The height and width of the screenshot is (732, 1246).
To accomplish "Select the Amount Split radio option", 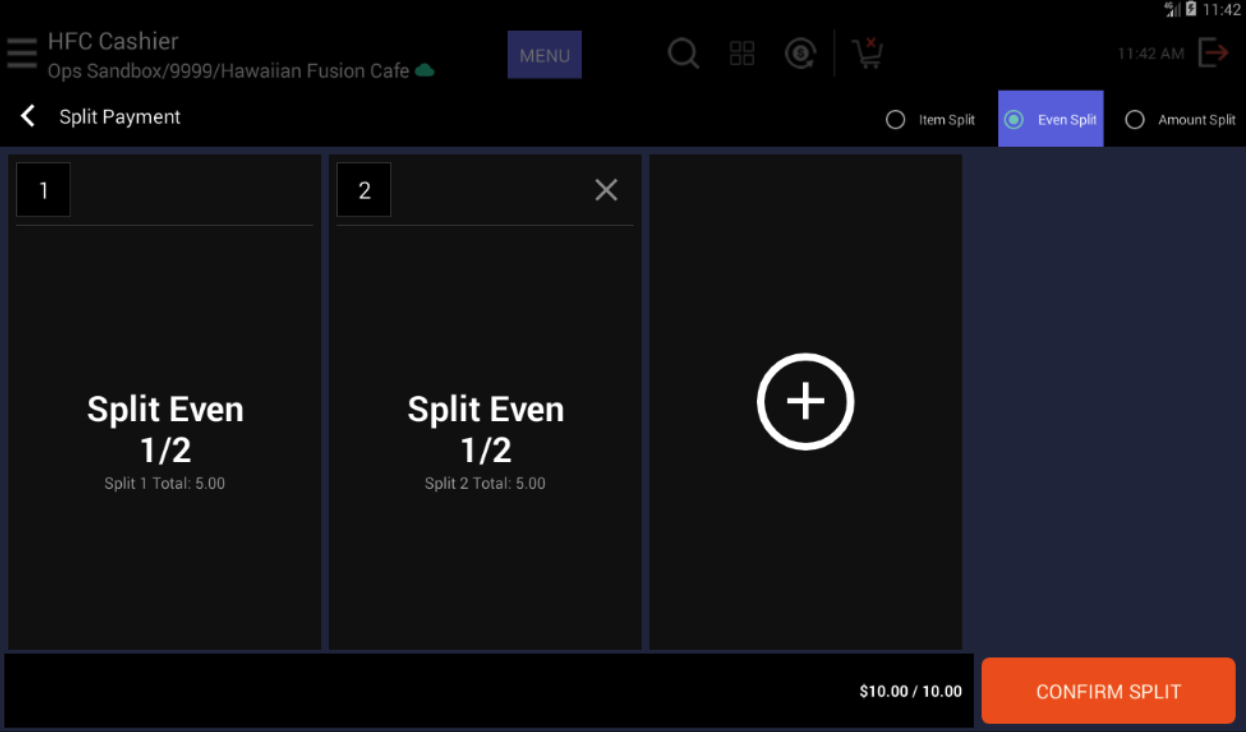I will [1135, 120].
